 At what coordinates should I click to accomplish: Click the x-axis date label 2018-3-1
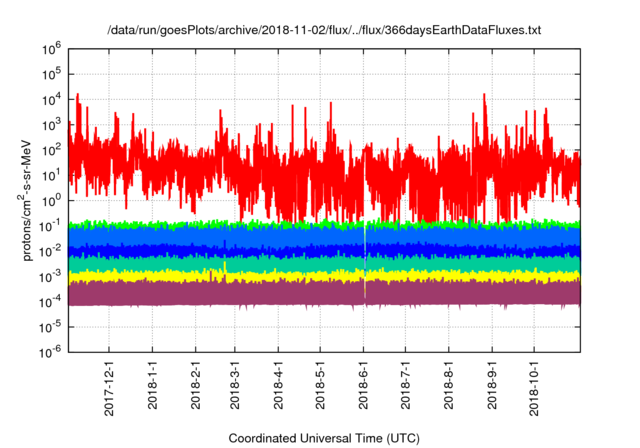pos(235,384)
